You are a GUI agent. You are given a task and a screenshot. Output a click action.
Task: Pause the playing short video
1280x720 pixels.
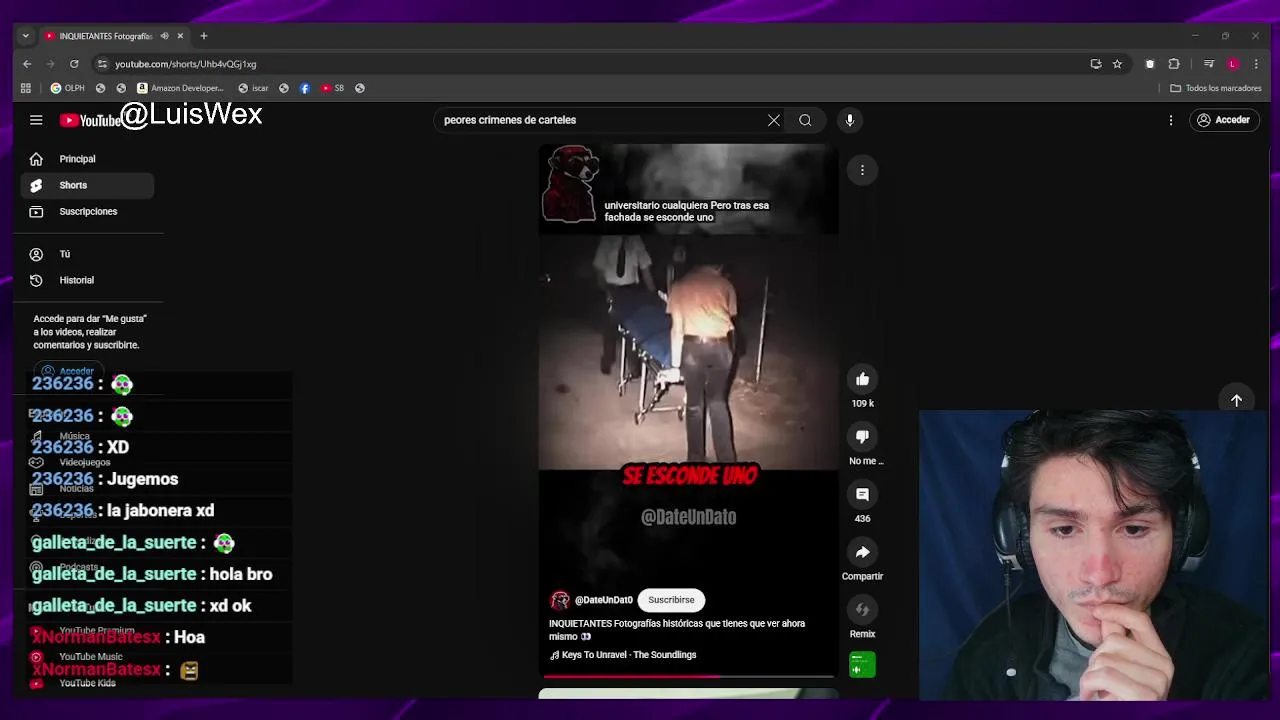tap(688, 350)
